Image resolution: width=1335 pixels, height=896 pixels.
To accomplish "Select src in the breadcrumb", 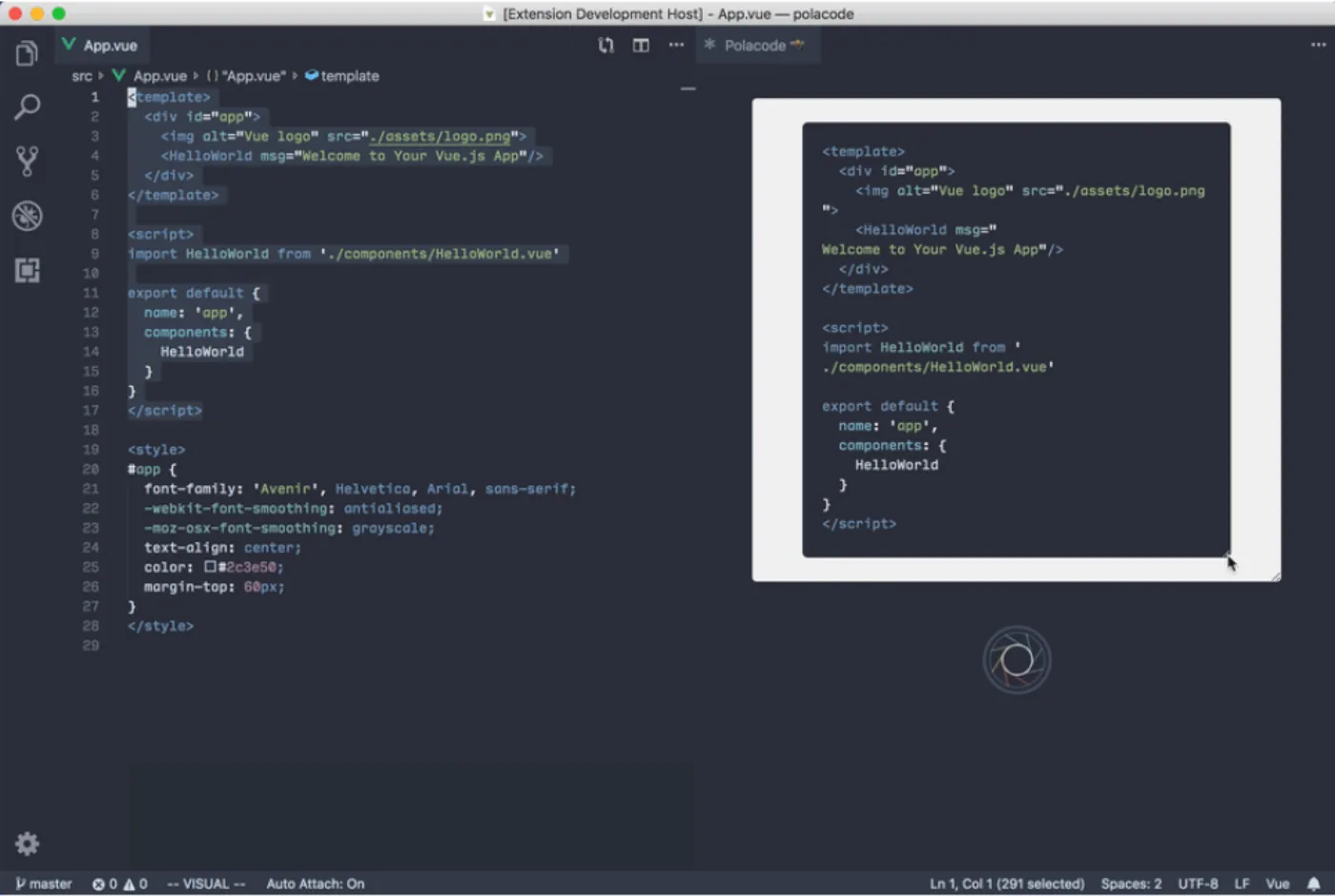I will pos(82,76).
